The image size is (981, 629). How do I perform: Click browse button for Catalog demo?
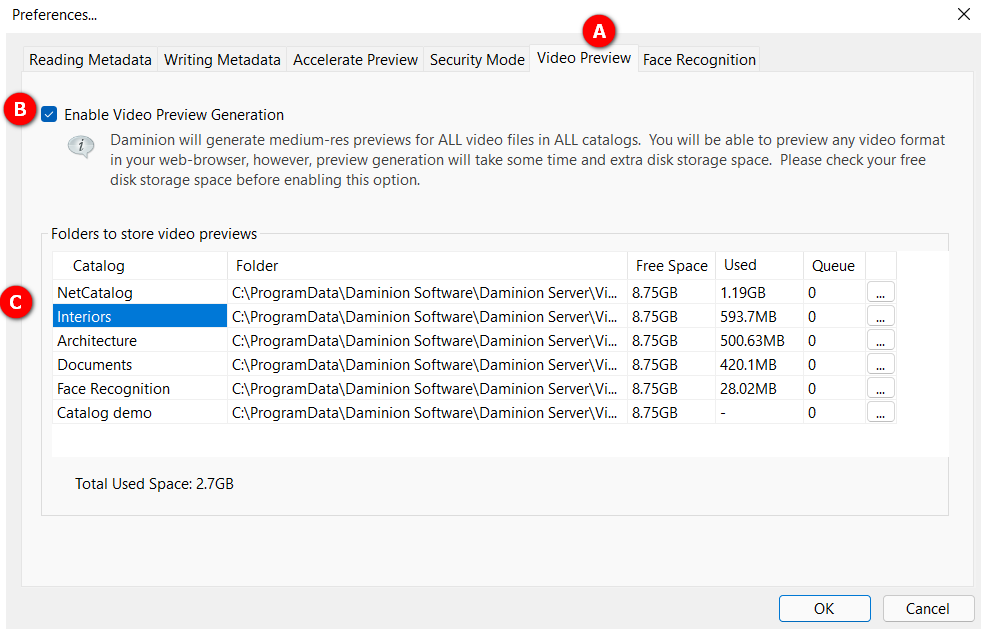pos(880,413)
